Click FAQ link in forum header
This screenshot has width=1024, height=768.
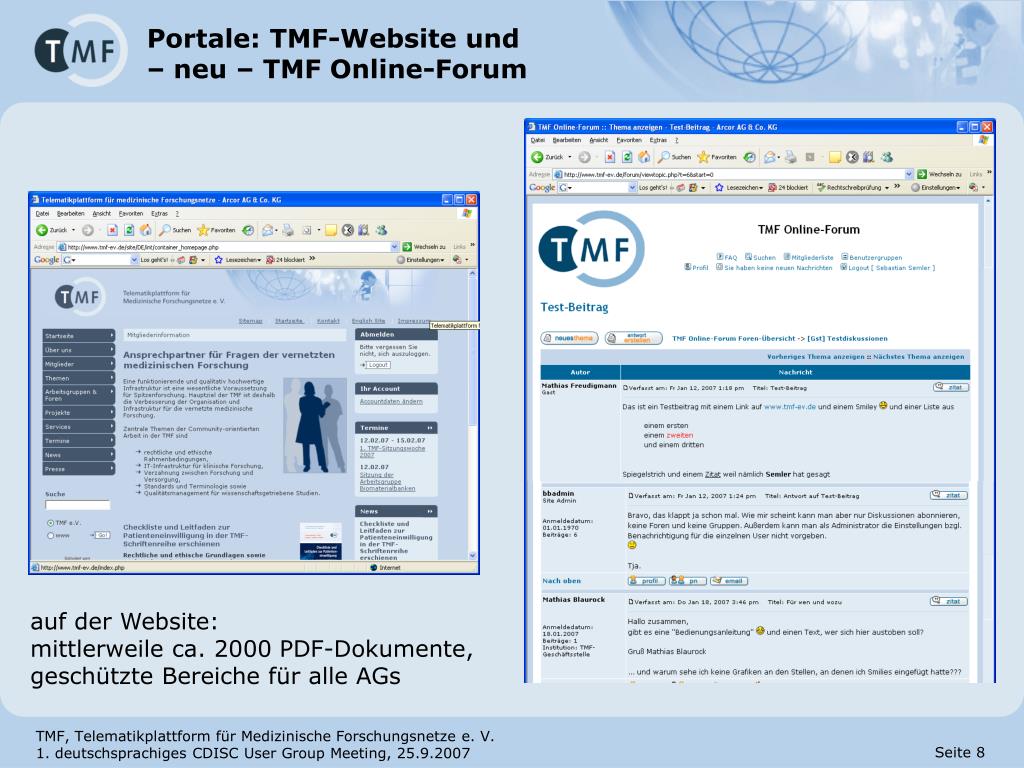tap(727, 257)
